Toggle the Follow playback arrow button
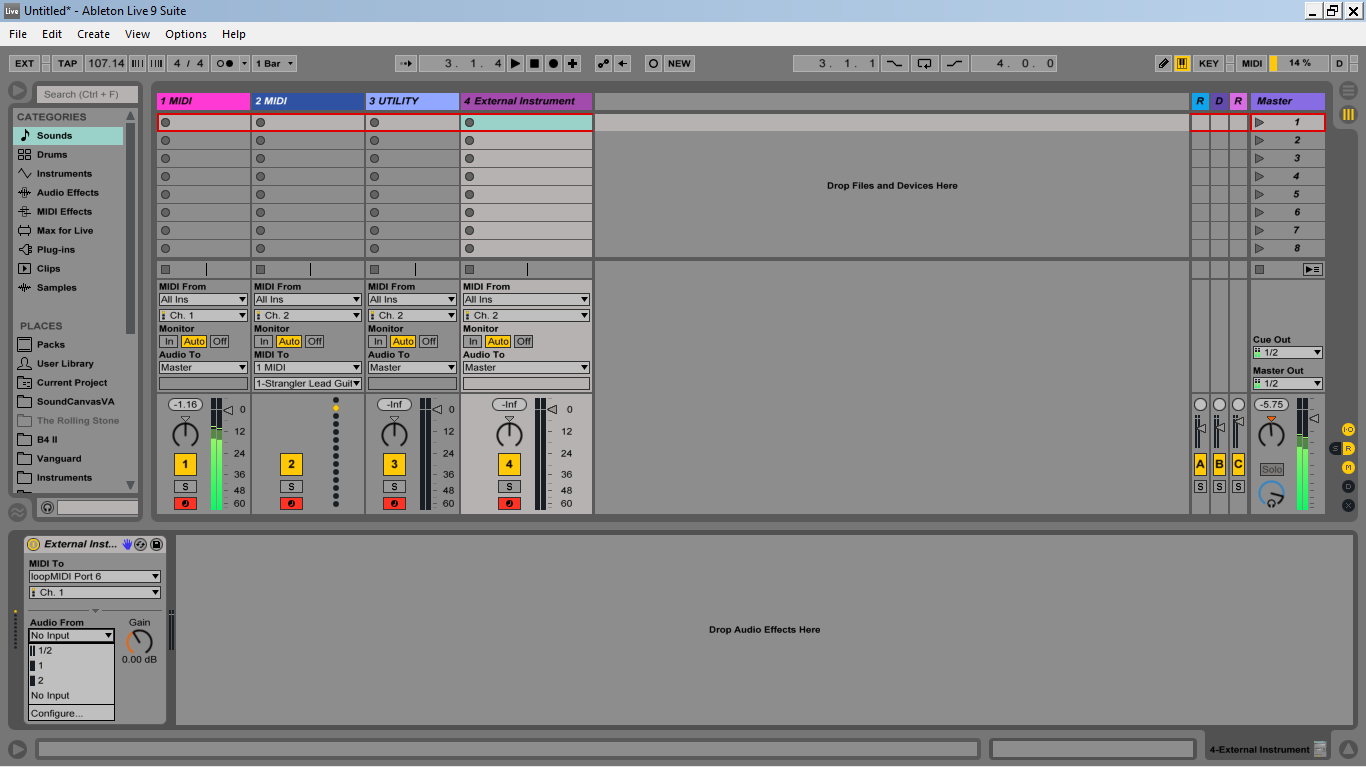Image resolution: width=1366 pixels, height=768 pixels. (406, 63)
